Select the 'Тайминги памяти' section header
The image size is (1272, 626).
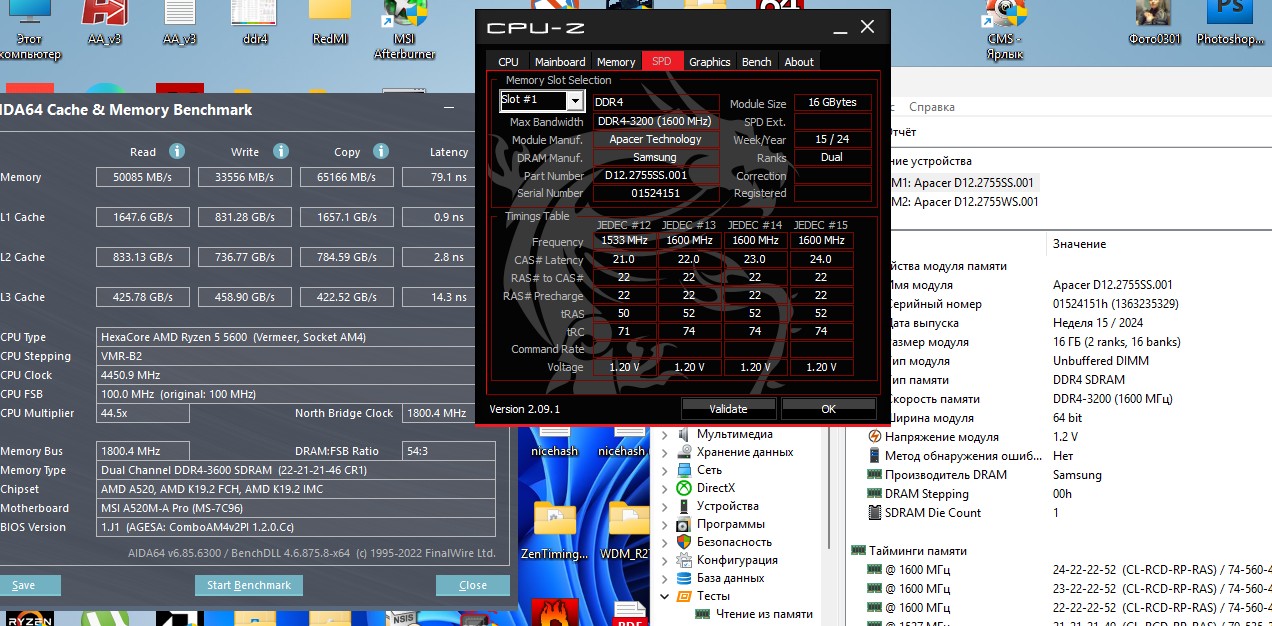click(909, 551)
